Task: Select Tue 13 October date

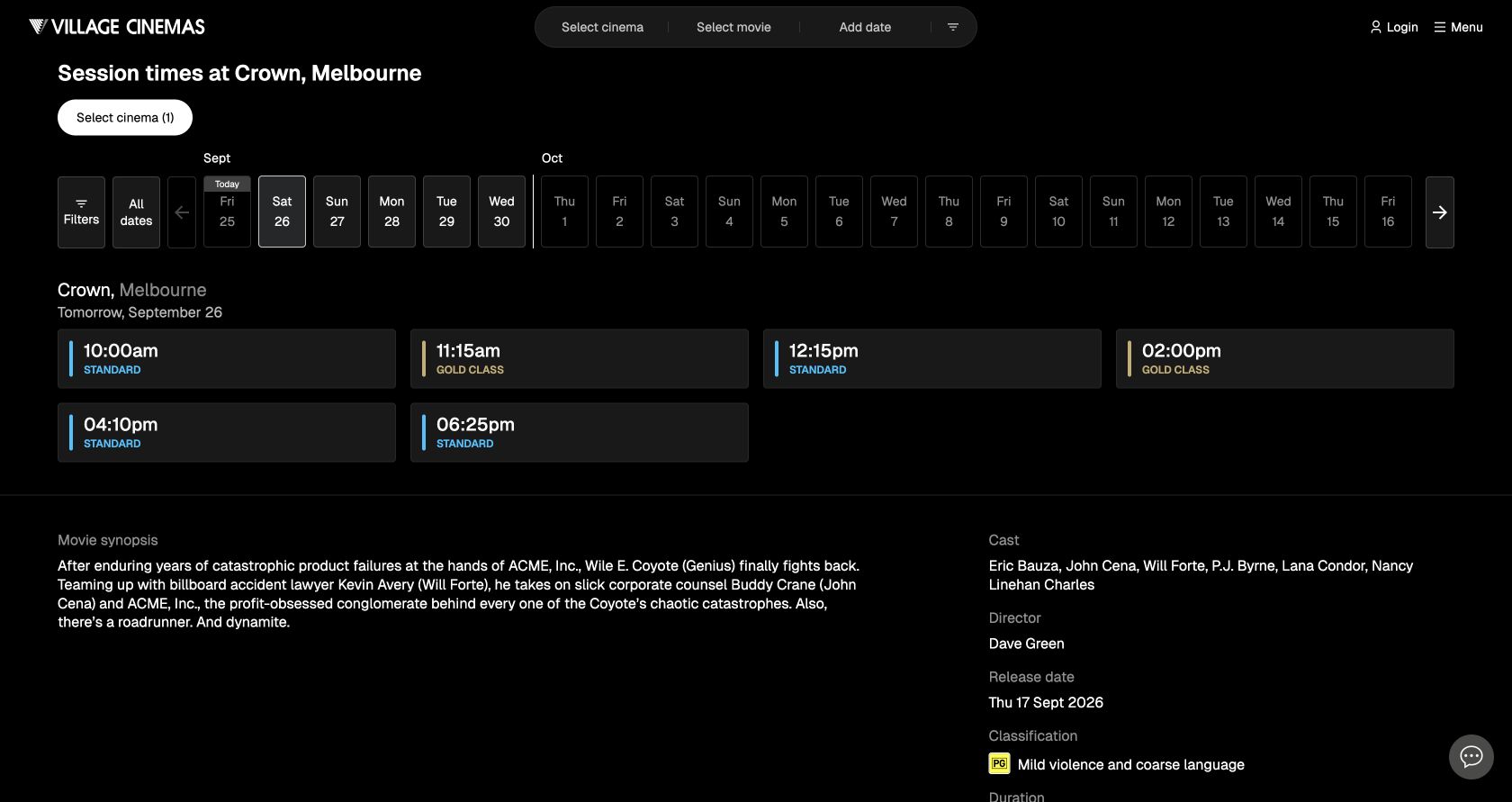Action: point(1223,212)
